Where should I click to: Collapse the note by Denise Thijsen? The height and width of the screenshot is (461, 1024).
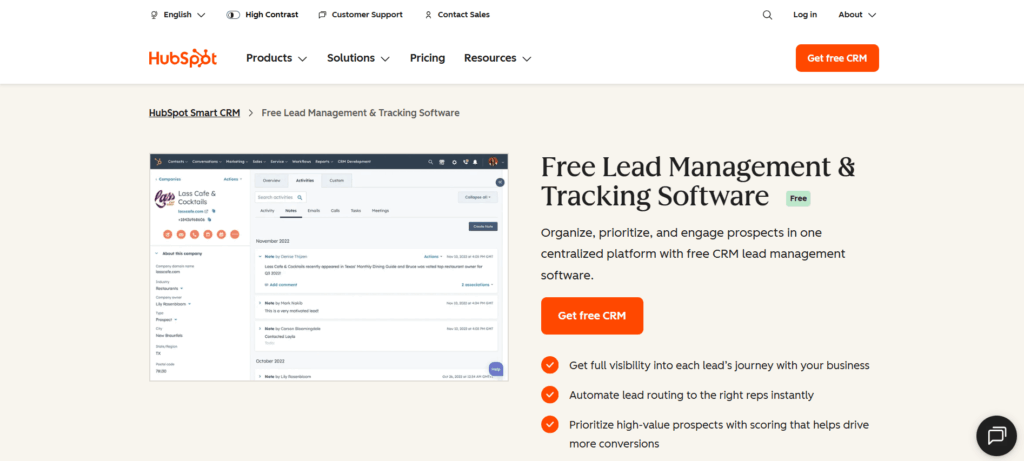click(260, 257)
